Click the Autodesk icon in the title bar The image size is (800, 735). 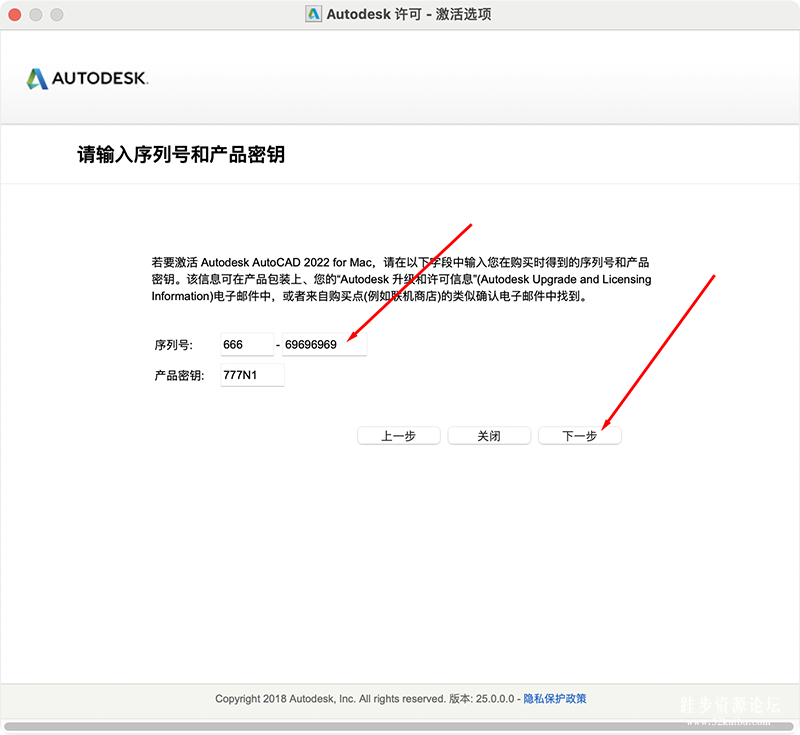tap(313, 14)
